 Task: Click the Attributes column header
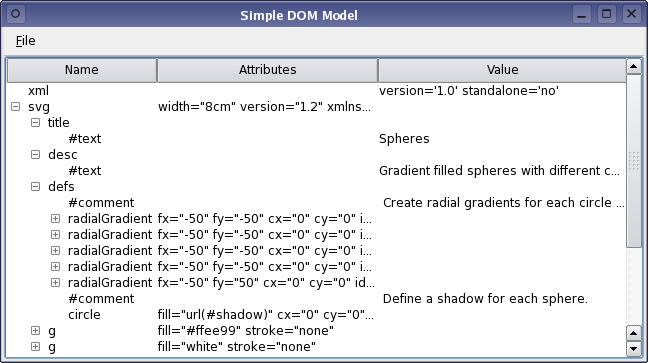tap(267, 70)
